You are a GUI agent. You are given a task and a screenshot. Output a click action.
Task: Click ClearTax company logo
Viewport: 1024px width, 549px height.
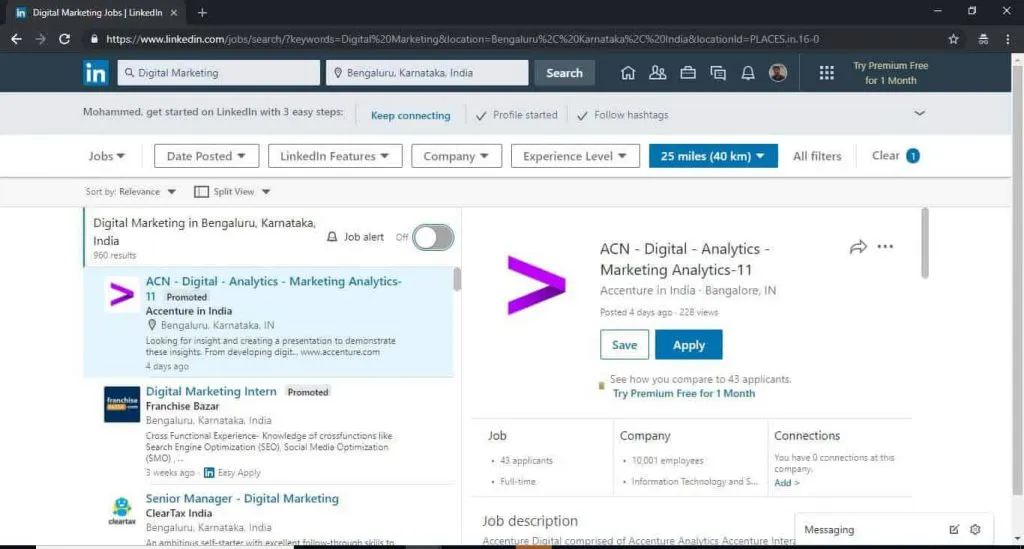coord(122,510)
